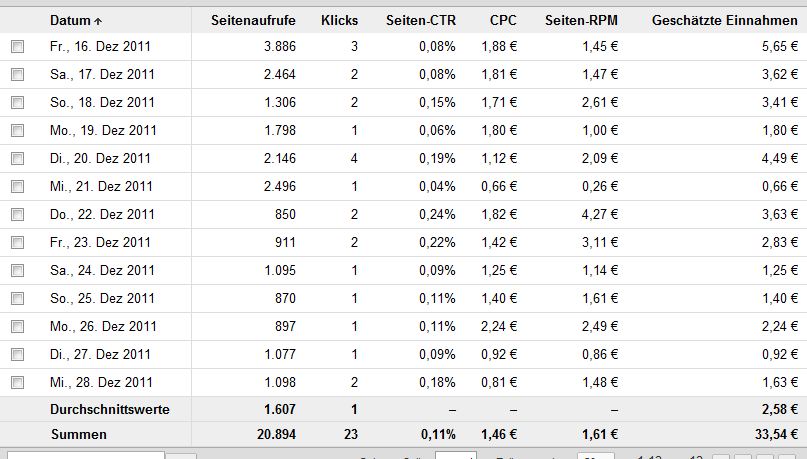Sort by the Seiten-CTR column header
The image size is (807, 459).
[420, 21]
